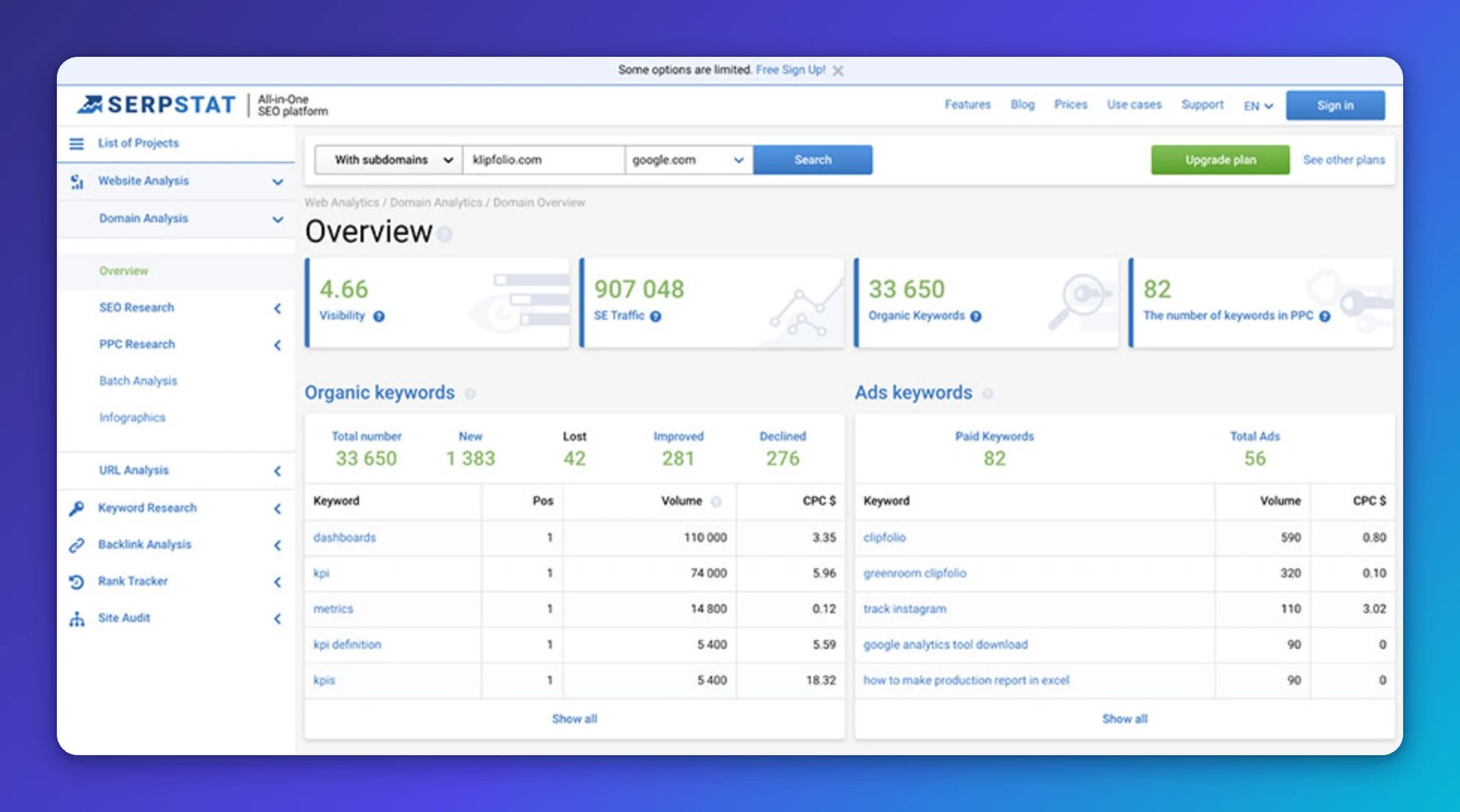Select Overview in the sidebar

click(x=123, y=271)
